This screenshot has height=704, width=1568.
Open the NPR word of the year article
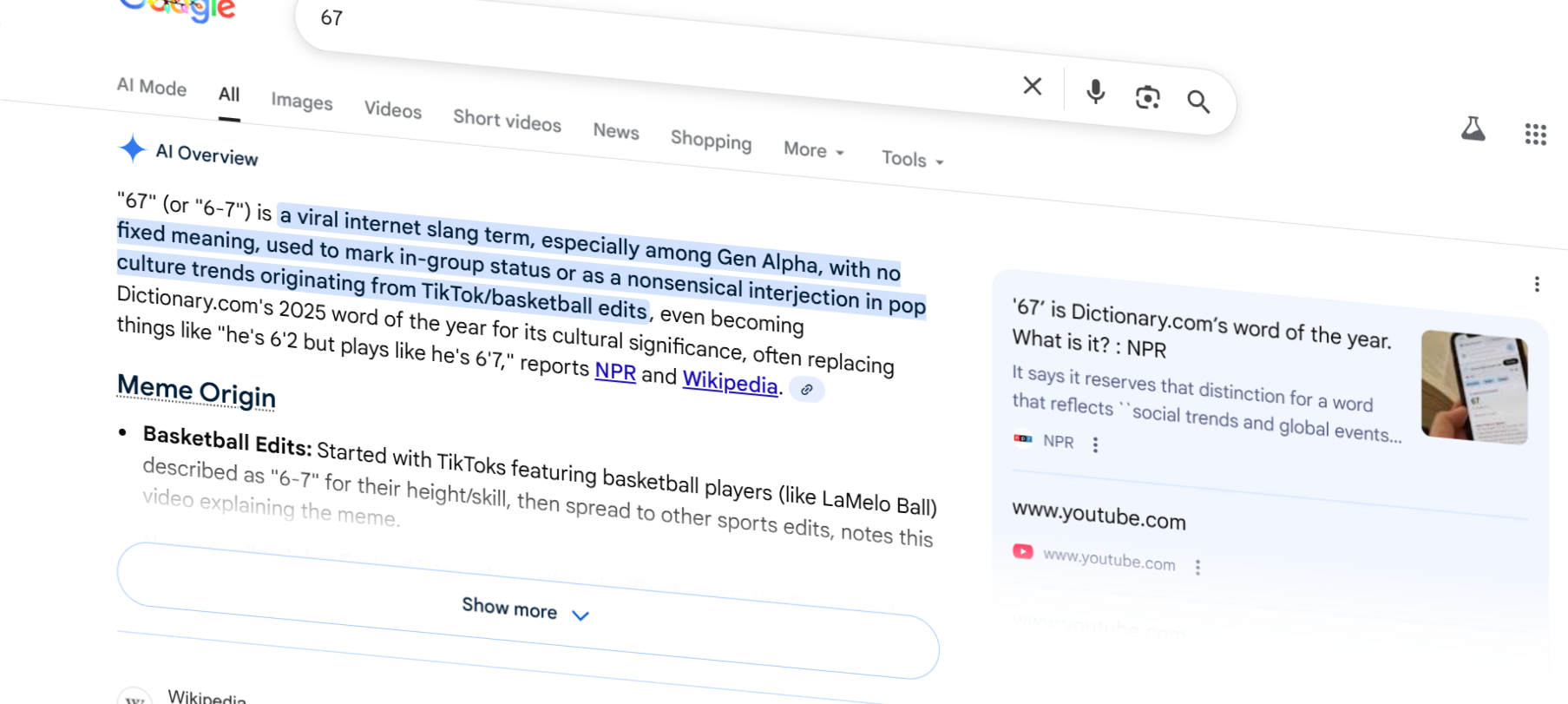point(1202,331)
